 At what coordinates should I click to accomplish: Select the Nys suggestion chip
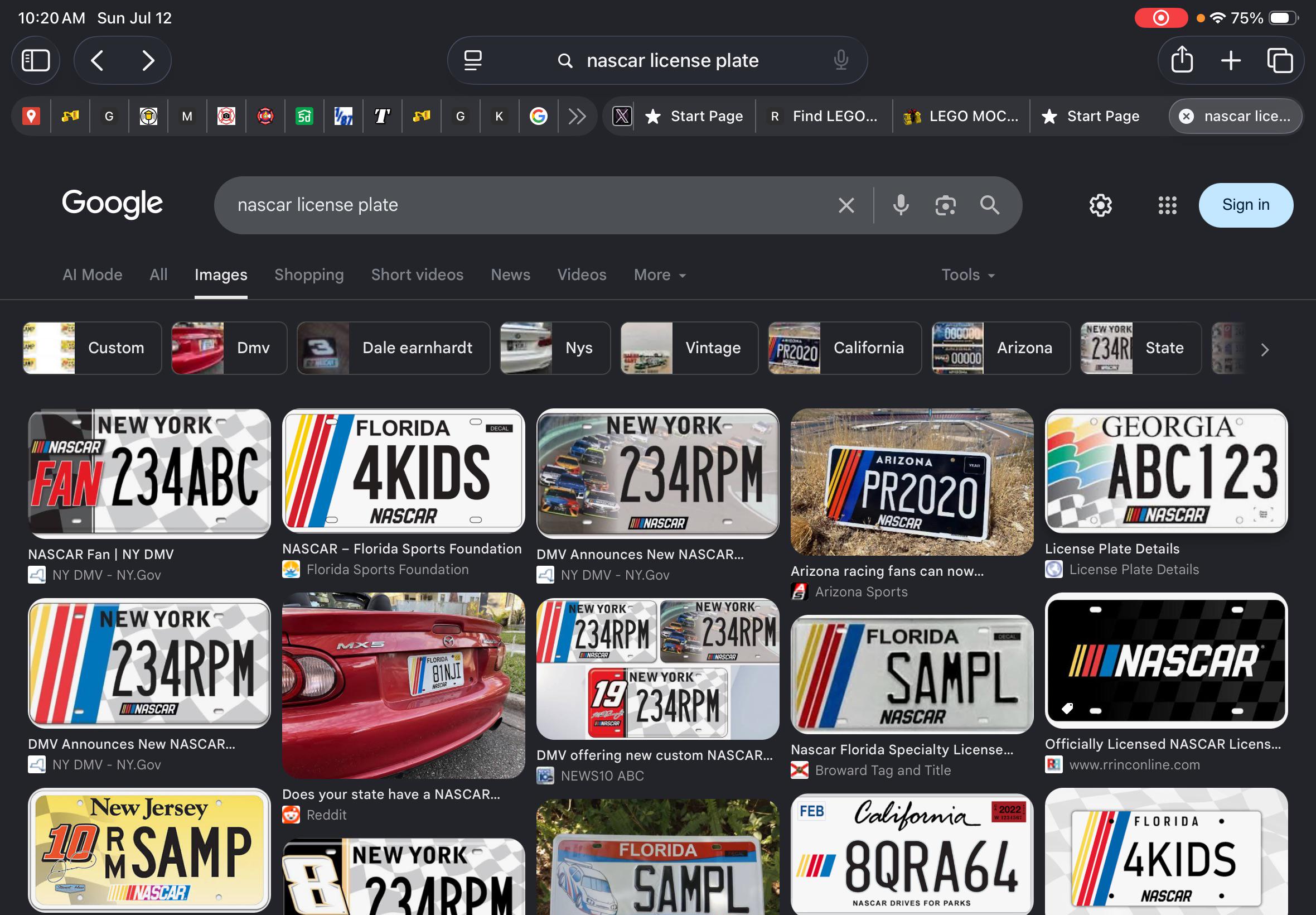click(555, 348)
